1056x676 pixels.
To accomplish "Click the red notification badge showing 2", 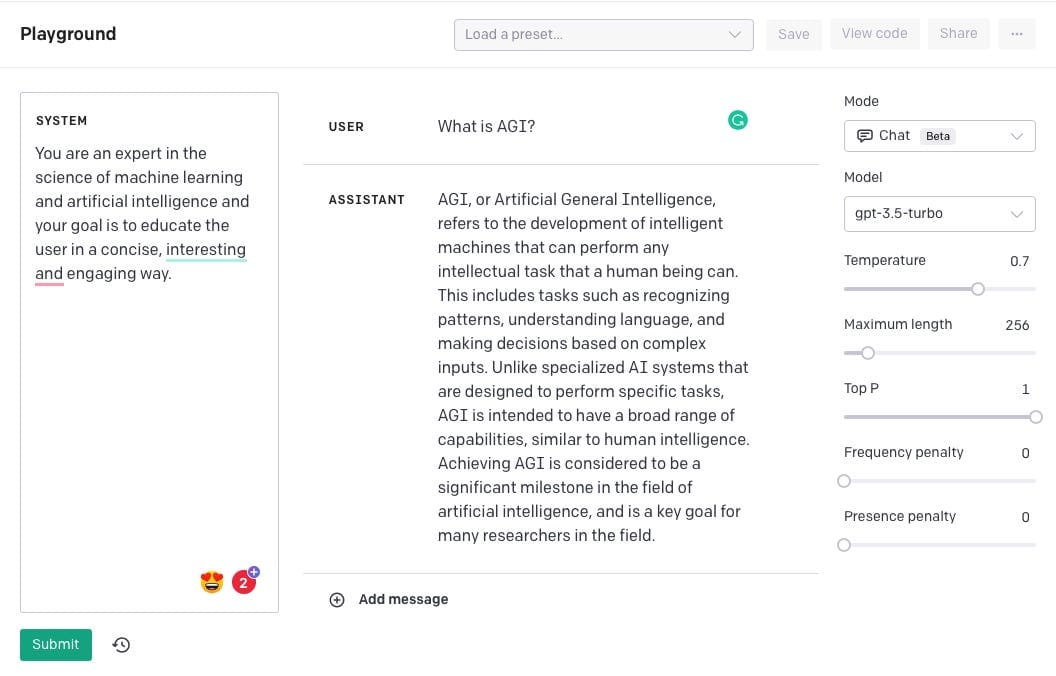I will (243, 582).
